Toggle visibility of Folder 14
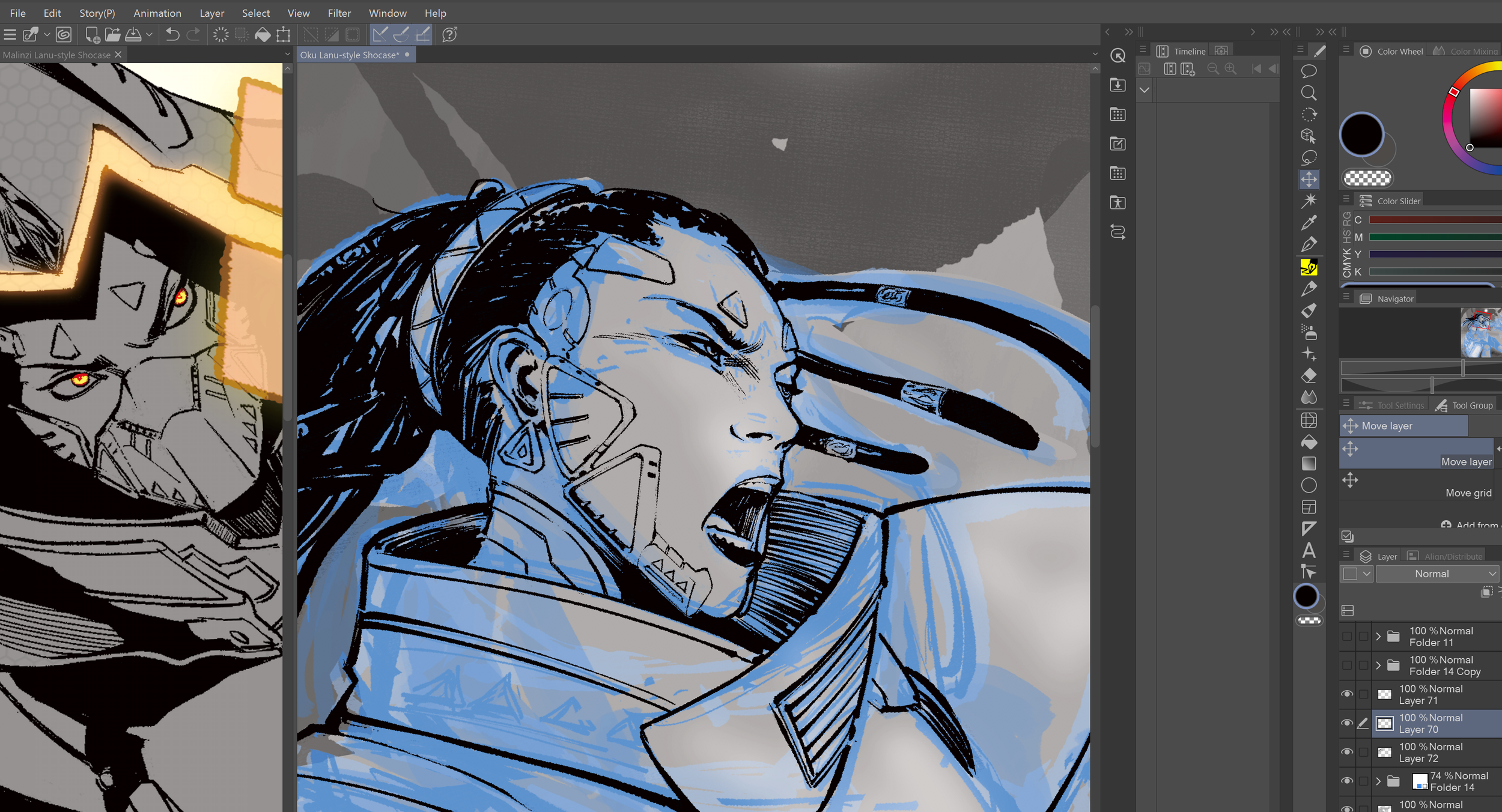 pos(1347,781)
